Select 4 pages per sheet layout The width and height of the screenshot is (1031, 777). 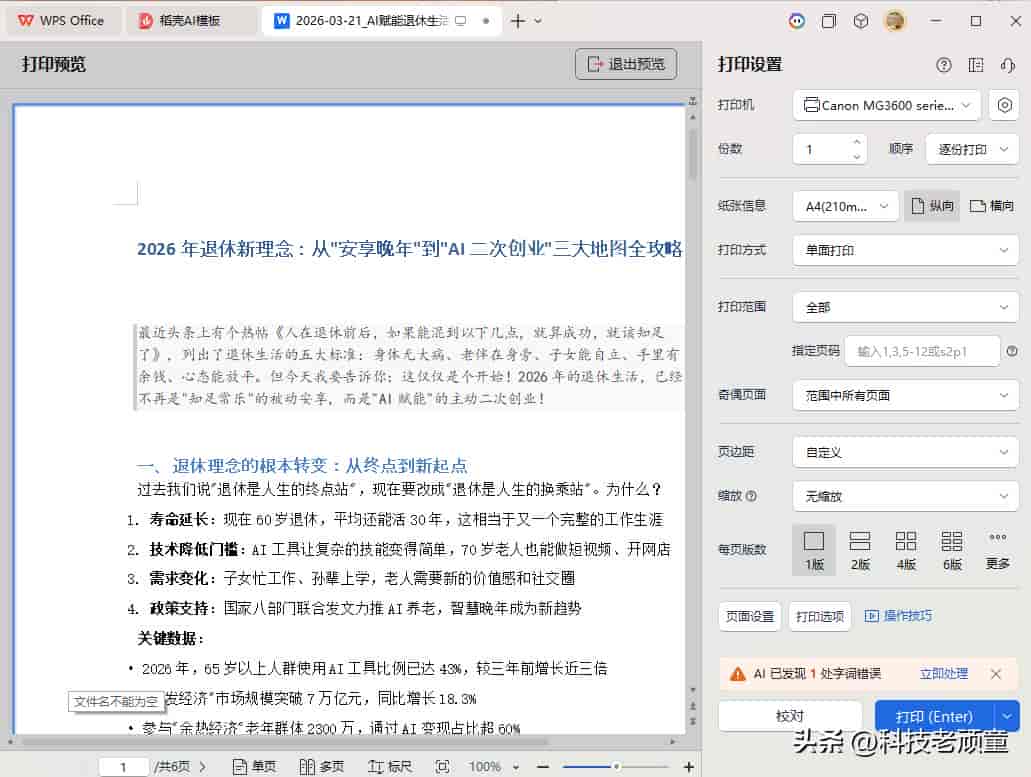point(906,550)
